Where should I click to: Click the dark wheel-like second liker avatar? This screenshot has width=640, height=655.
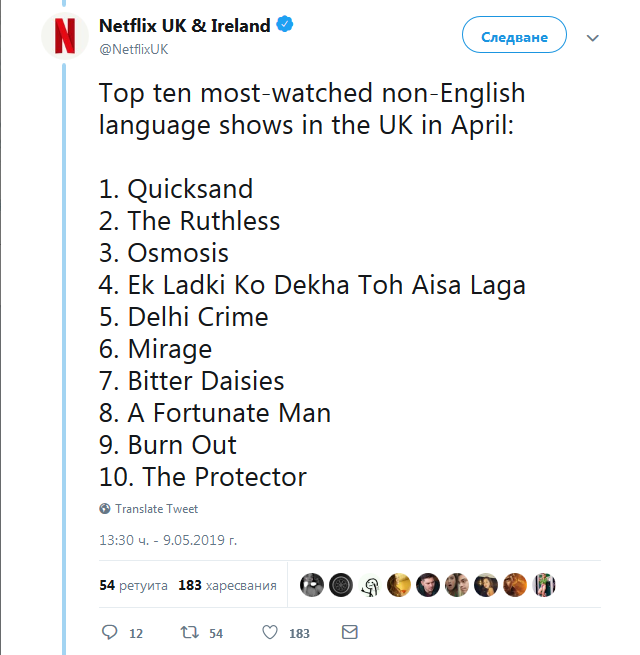(341, 585)
